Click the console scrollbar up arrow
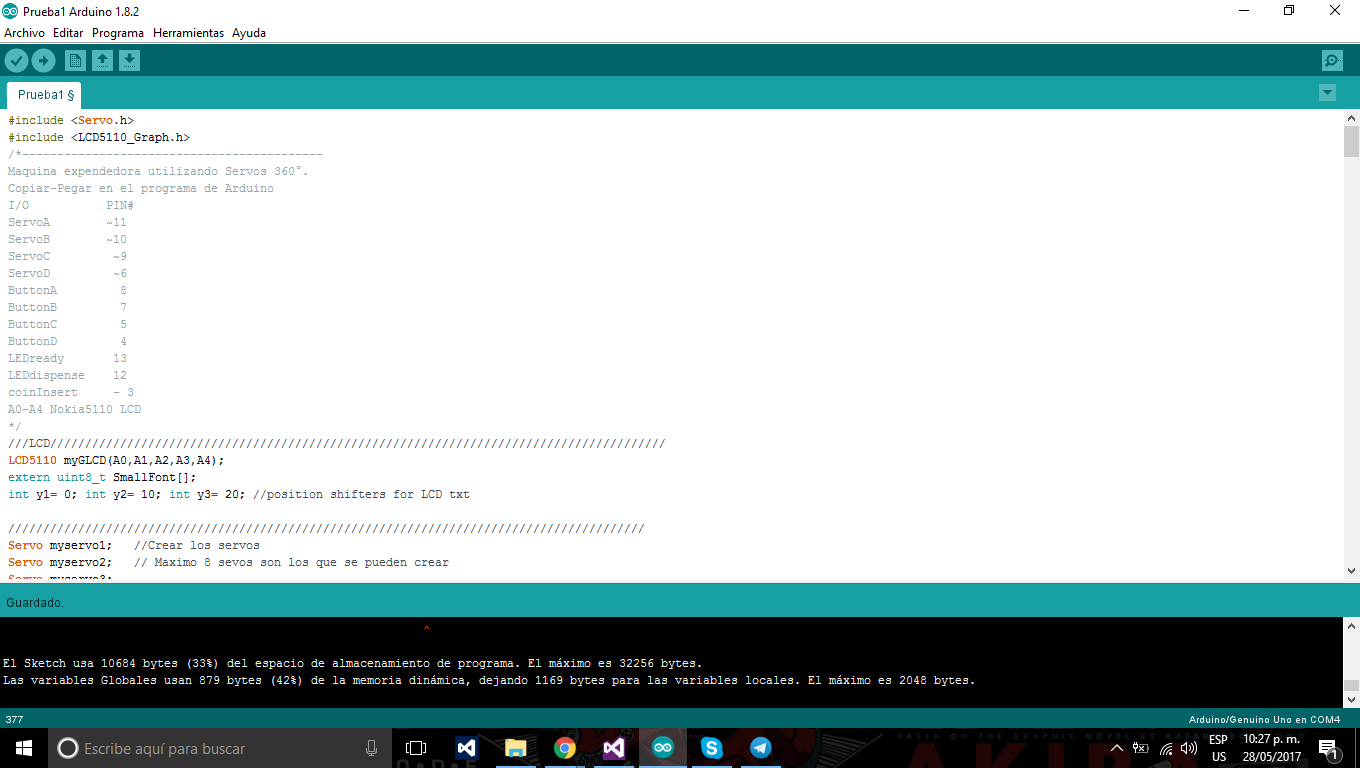Viewport: 1360px width, 768px height. 1351,626
